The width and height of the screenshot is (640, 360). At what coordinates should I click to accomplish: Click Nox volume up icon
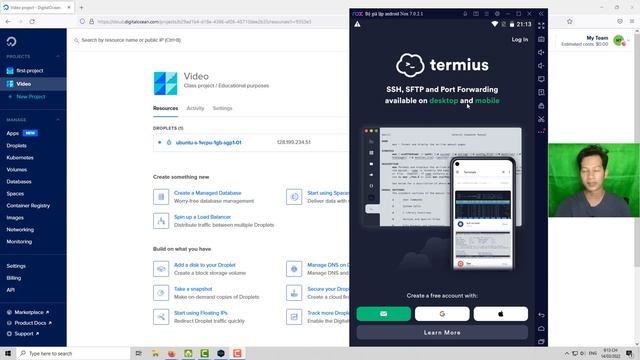click(x=541, y=52)
